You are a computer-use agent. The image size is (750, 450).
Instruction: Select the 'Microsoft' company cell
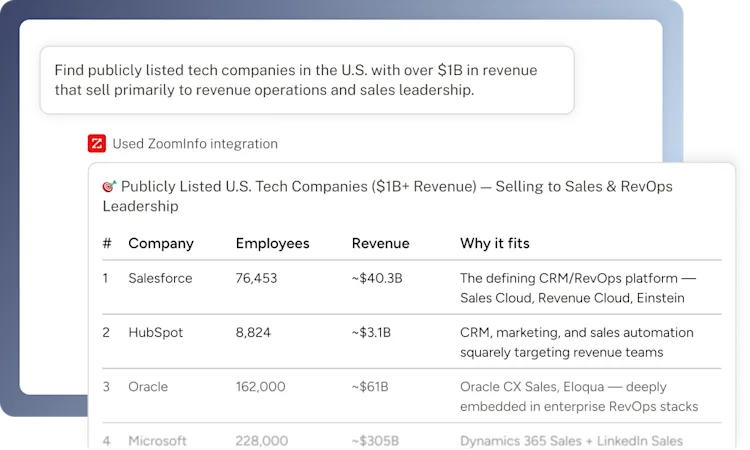(x=157, y=440)
